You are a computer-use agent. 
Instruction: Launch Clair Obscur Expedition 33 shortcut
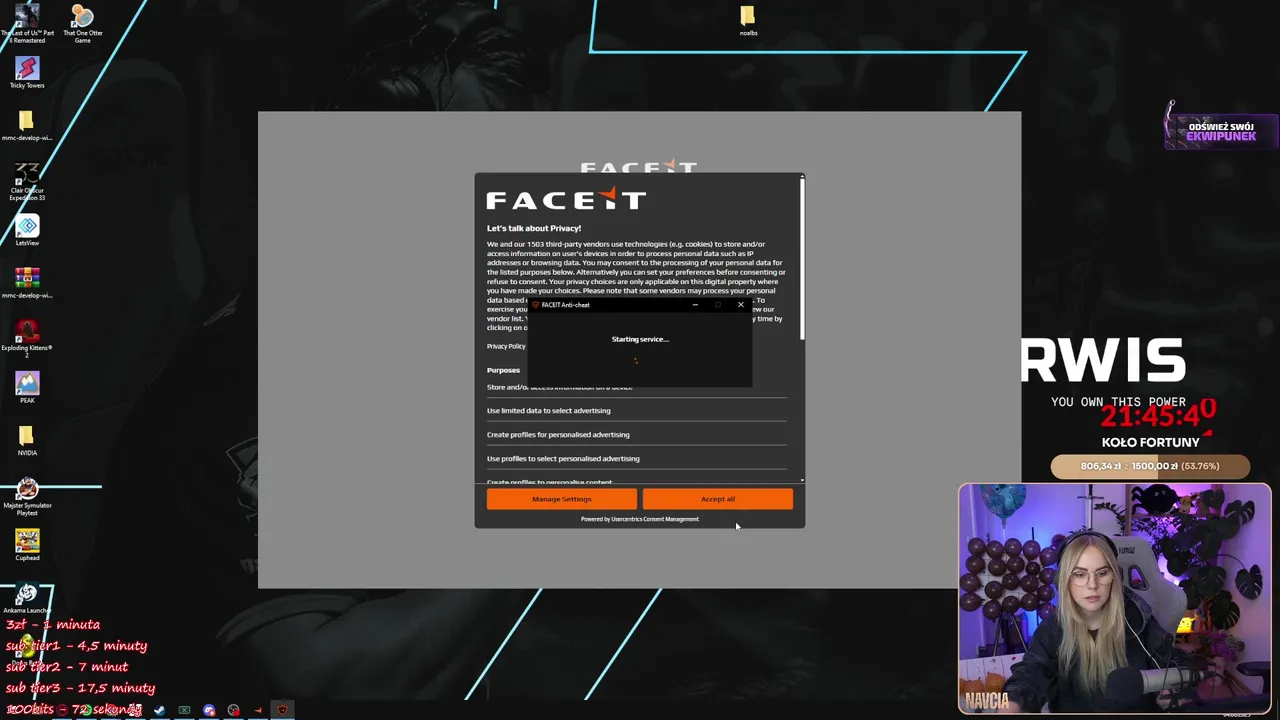coord(27,181)
